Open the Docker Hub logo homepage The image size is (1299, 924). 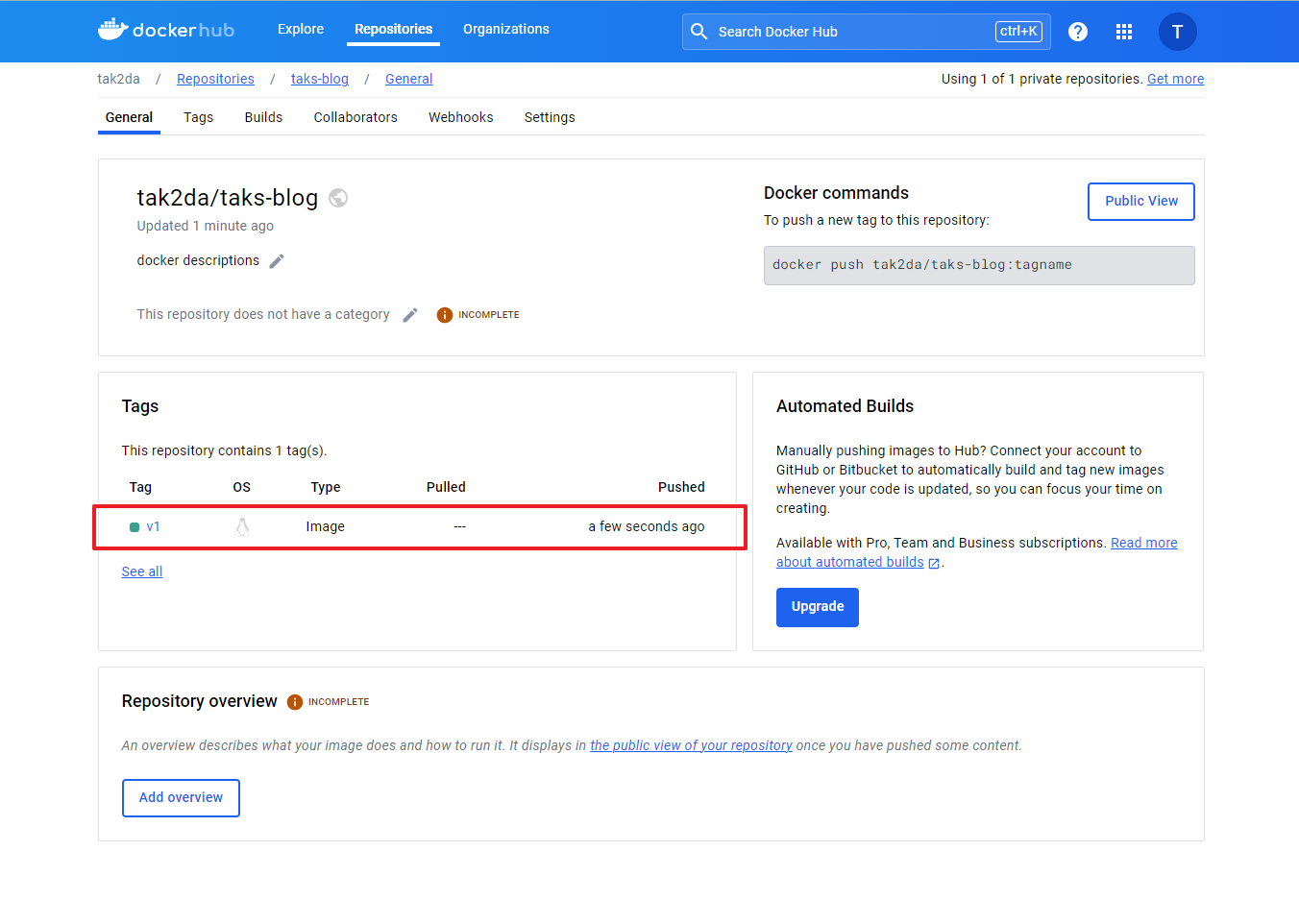point(166,30)
